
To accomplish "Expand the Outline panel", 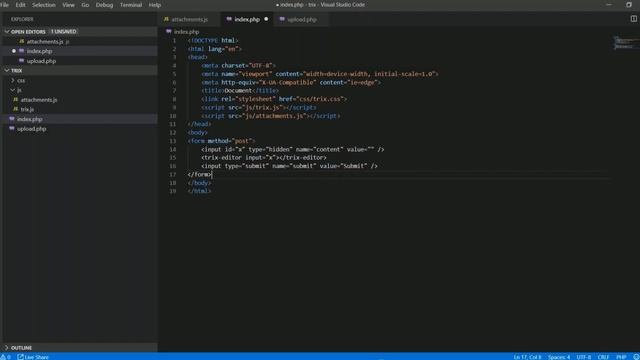I will click(80, 348).
